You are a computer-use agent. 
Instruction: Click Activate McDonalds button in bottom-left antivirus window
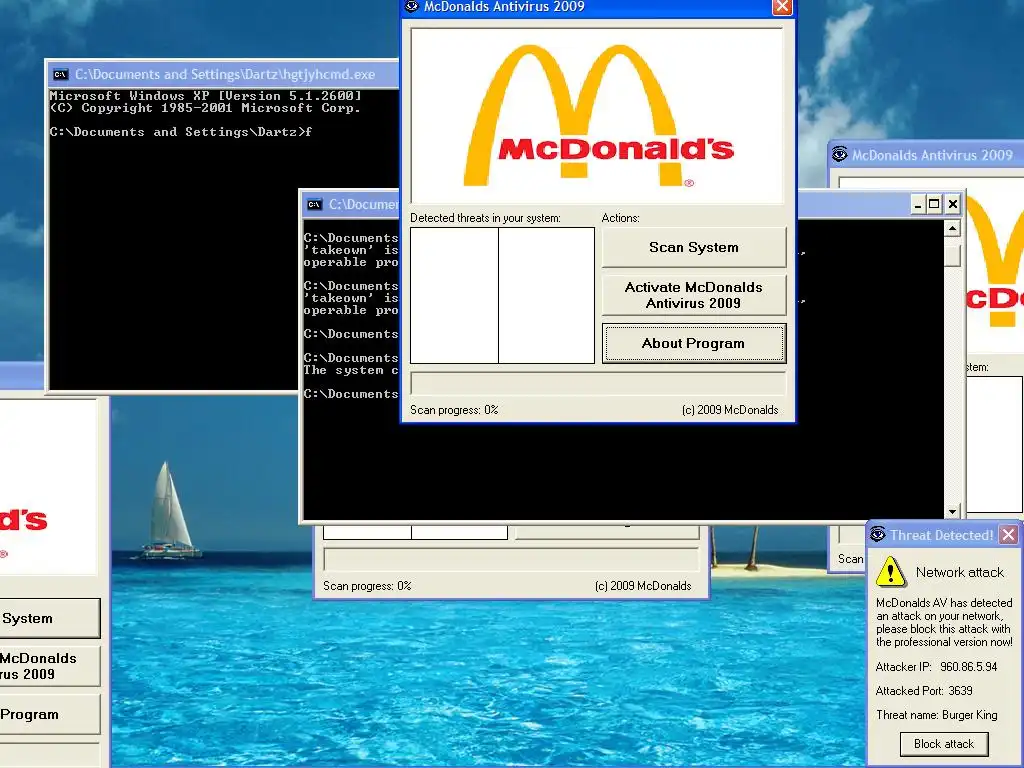[x=50, y=666]
